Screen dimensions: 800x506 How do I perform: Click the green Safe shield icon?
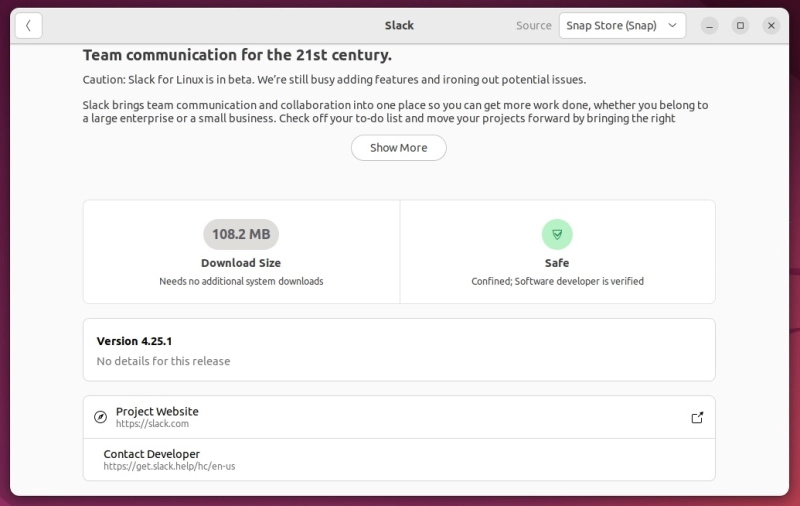point(557,234)
